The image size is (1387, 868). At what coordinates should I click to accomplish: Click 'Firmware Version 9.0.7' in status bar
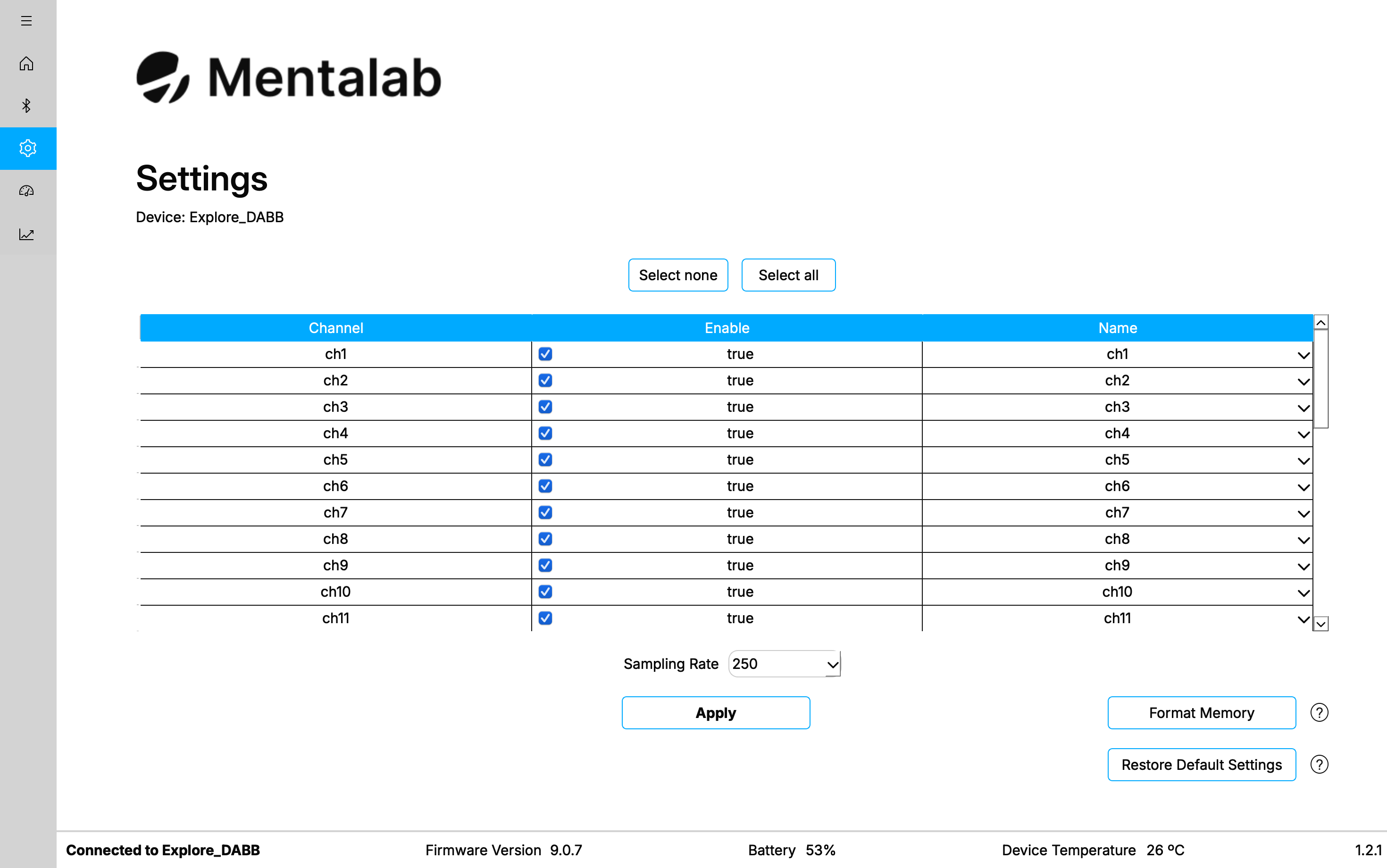[504, 850]
